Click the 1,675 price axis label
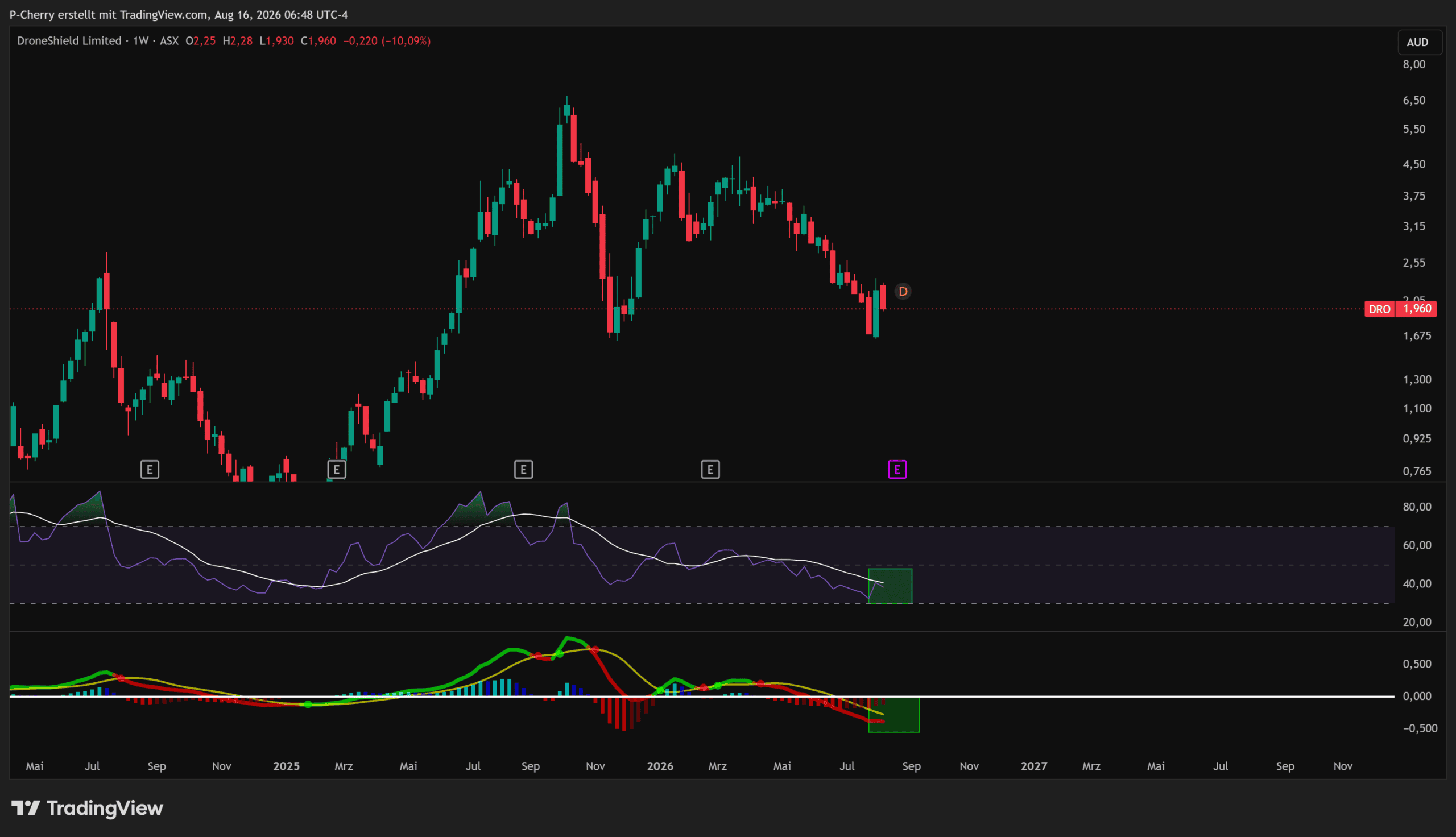This screenshot has width=1456, height=837. coord(1417,335)
